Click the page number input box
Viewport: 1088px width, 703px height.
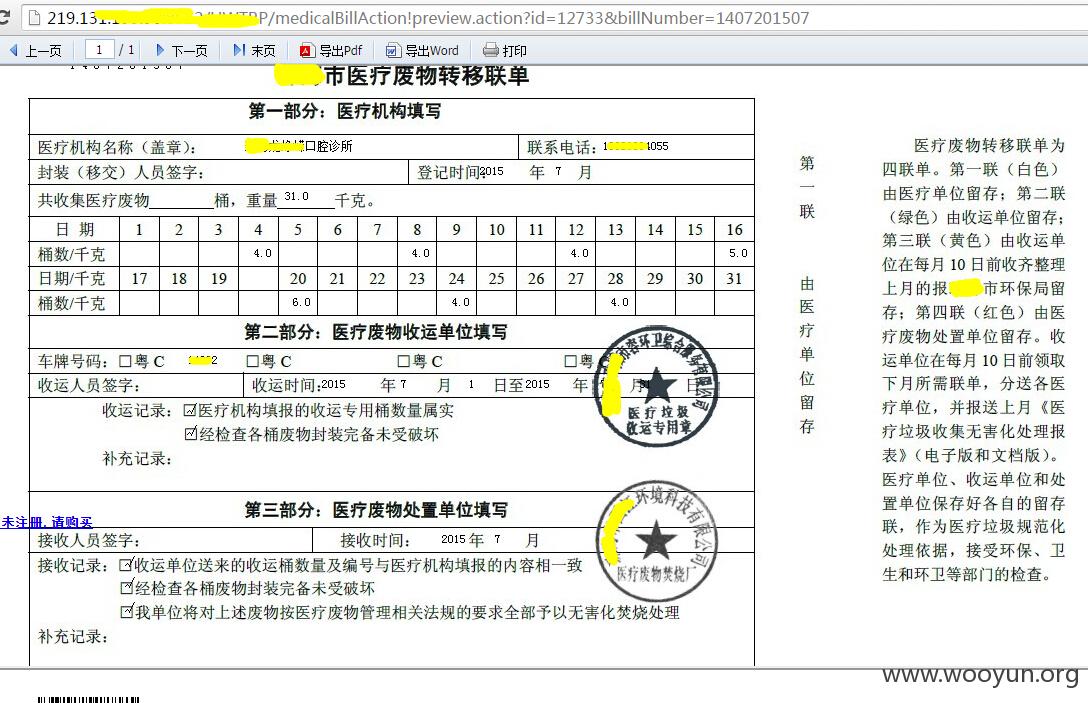[x=99, y=49]
